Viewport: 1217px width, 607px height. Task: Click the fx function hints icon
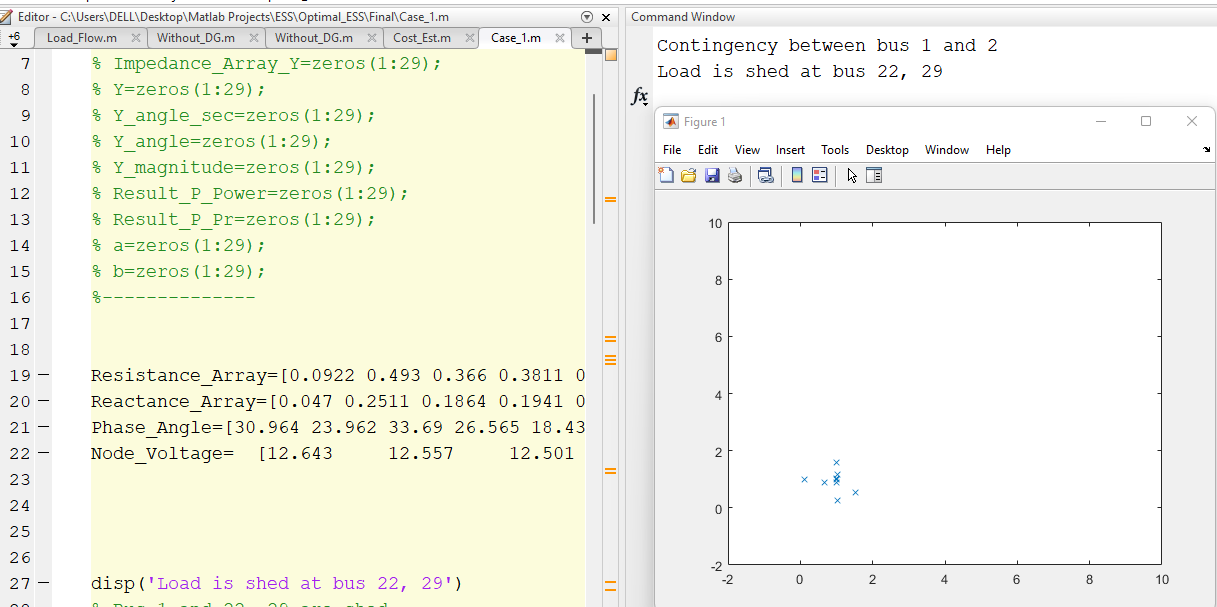(x=638, y=96)
